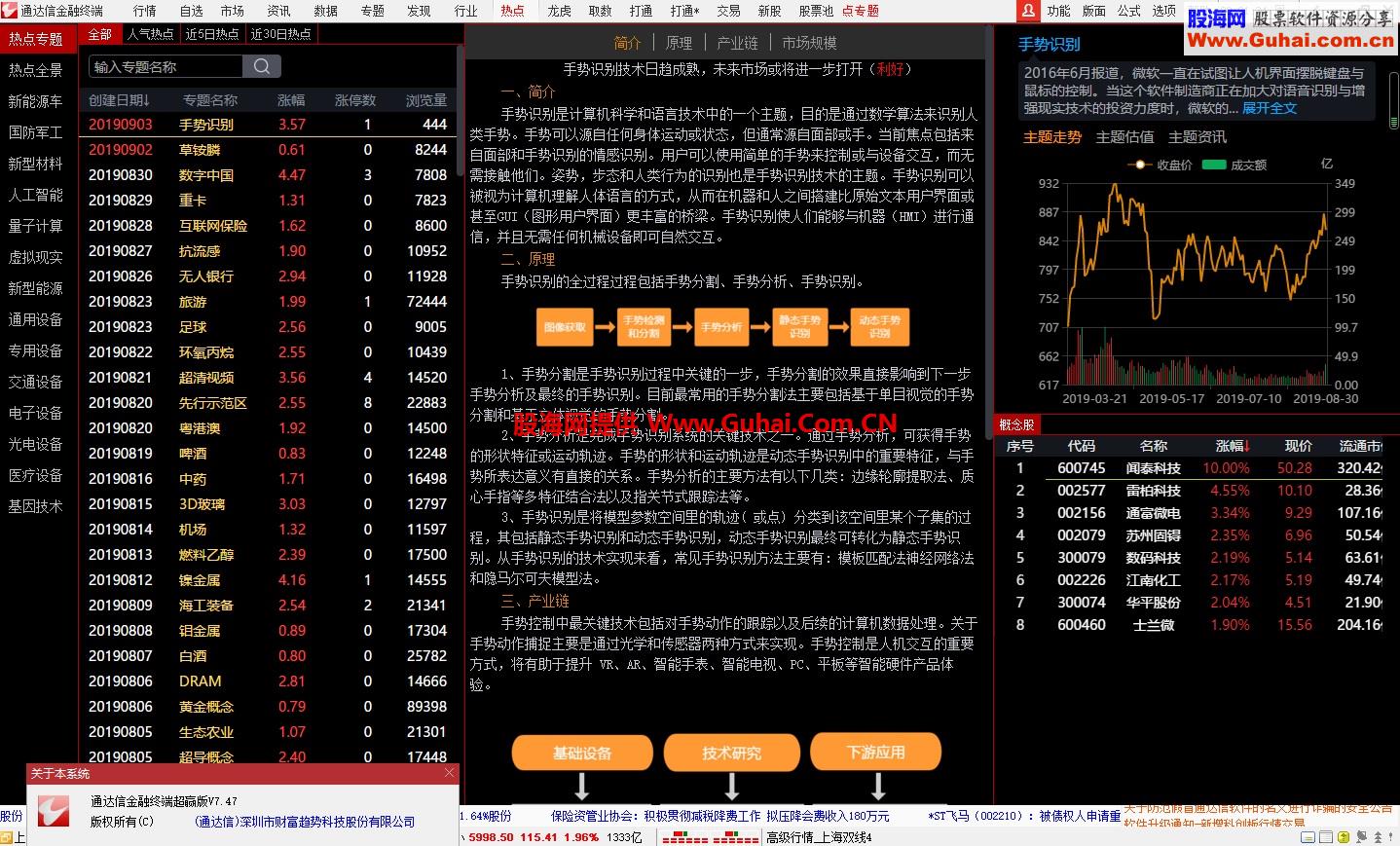Click the second status bar list layout icon
Image resolution: width=1400 pixels, height=846 pixels.
pos(1326,837)
